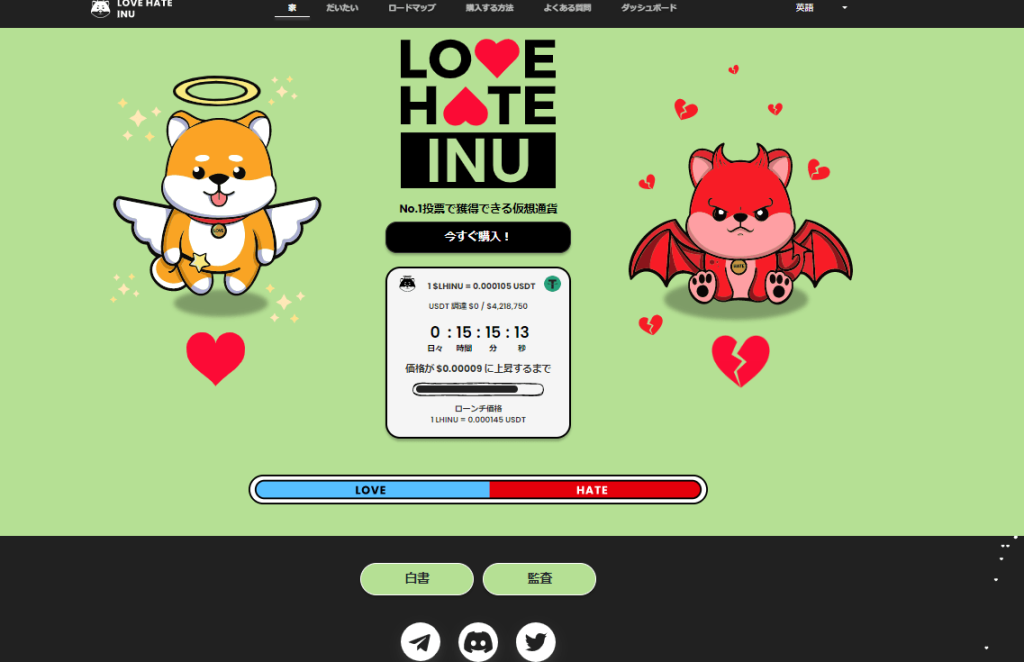Click the green Tether USDT icon
This screenshot has width=1024, height=662.
552,284
